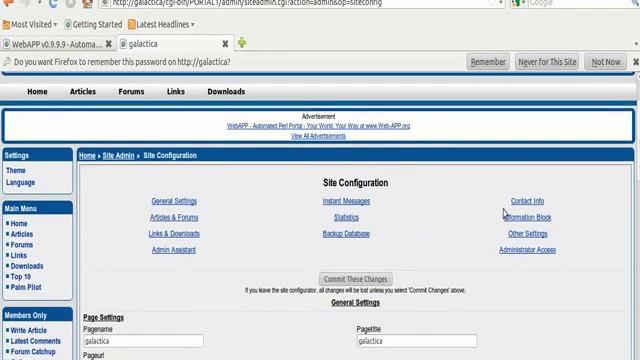
Task: Open Home in the Main Menu sidebar
Action: click(19, 224)
